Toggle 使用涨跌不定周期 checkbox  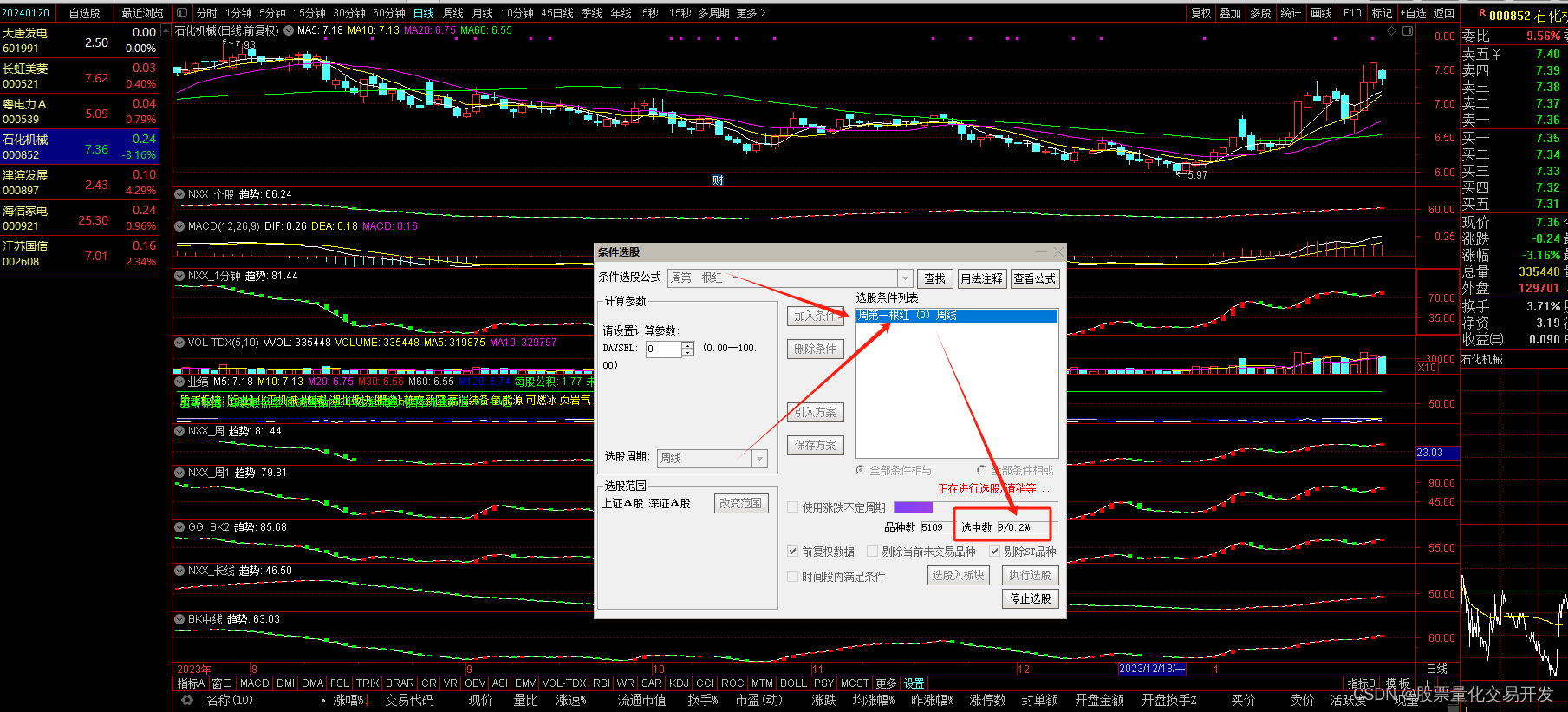click(x=792, y=507)
